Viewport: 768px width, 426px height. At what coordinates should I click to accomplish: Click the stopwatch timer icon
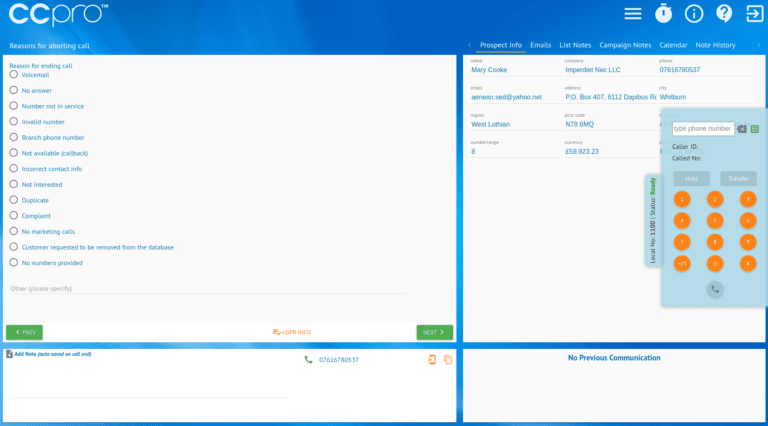663,14
